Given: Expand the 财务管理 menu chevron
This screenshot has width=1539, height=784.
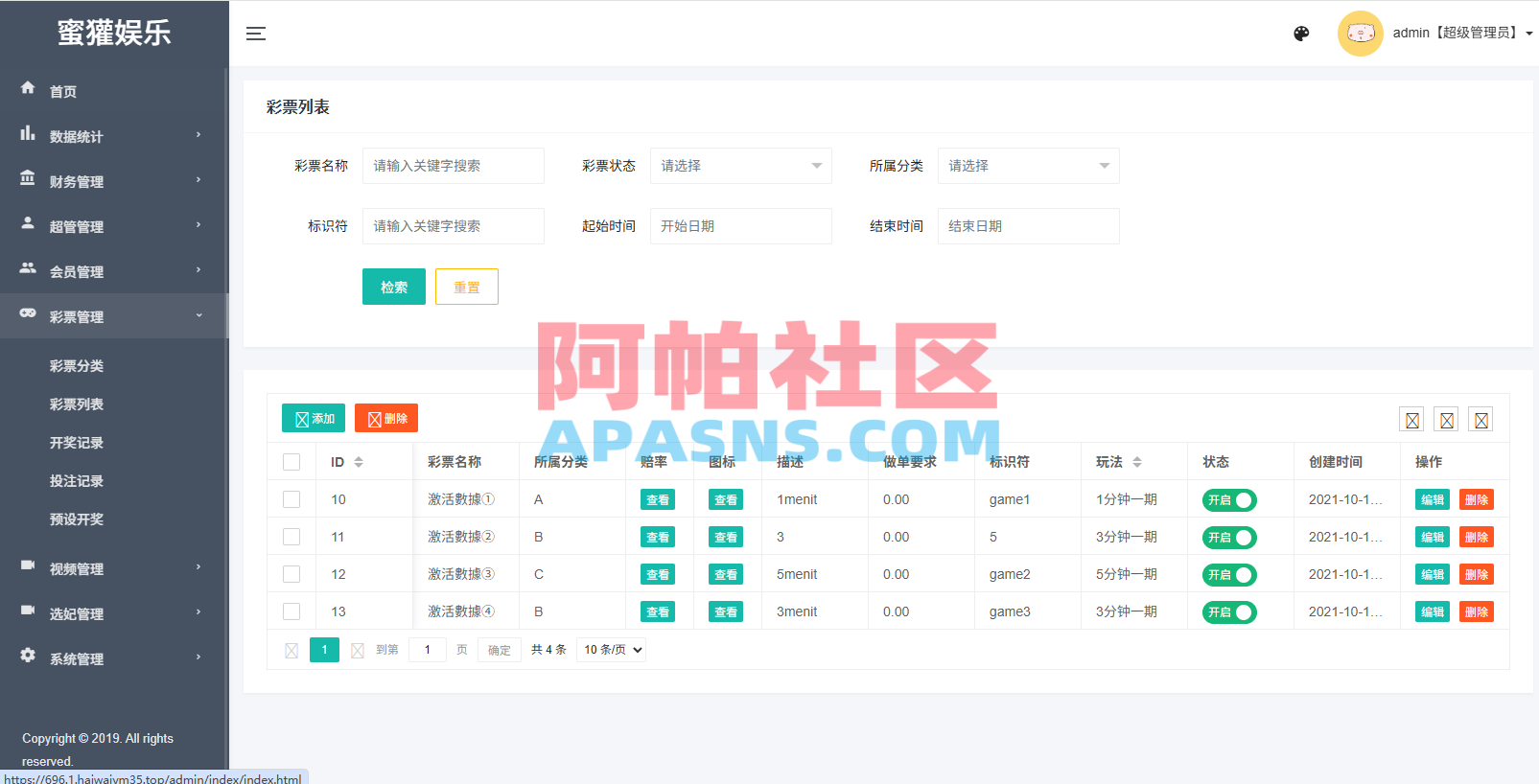Looking at the screenshot, I should coord(198,180).
